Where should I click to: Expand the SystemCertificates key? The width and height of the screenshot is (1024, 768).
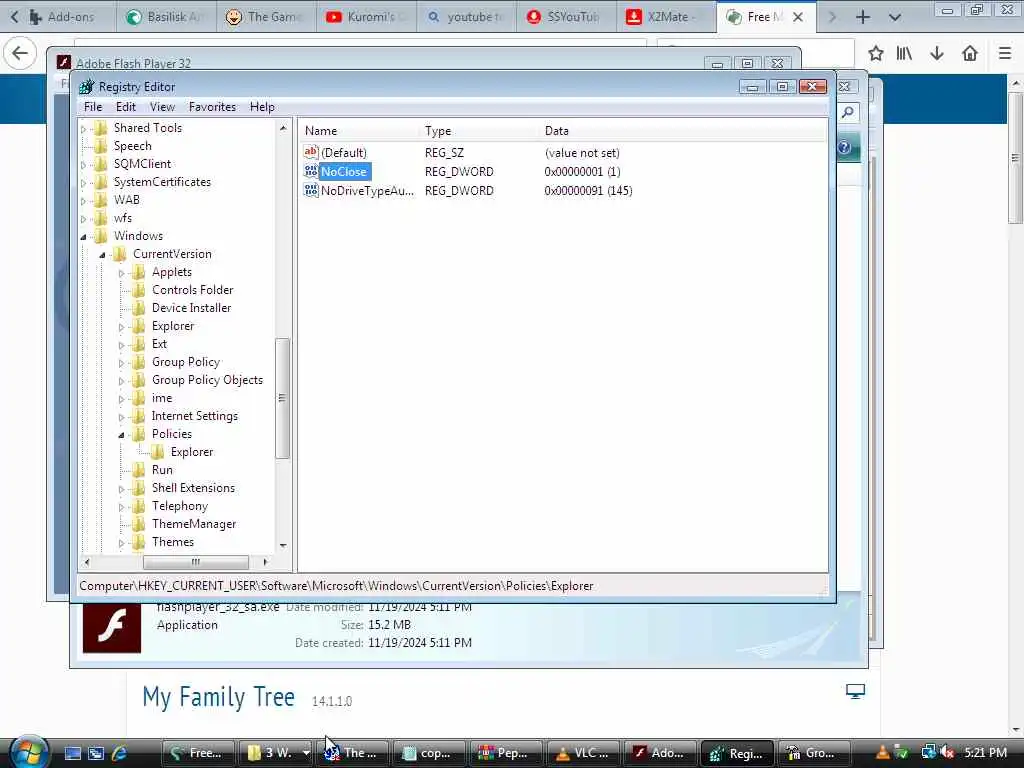(84, 183)
